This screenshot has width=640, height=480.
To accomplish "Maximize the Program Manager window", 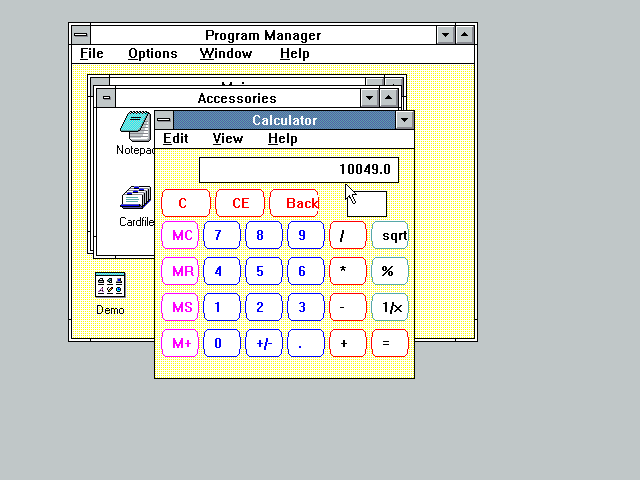I will [464, 35].
